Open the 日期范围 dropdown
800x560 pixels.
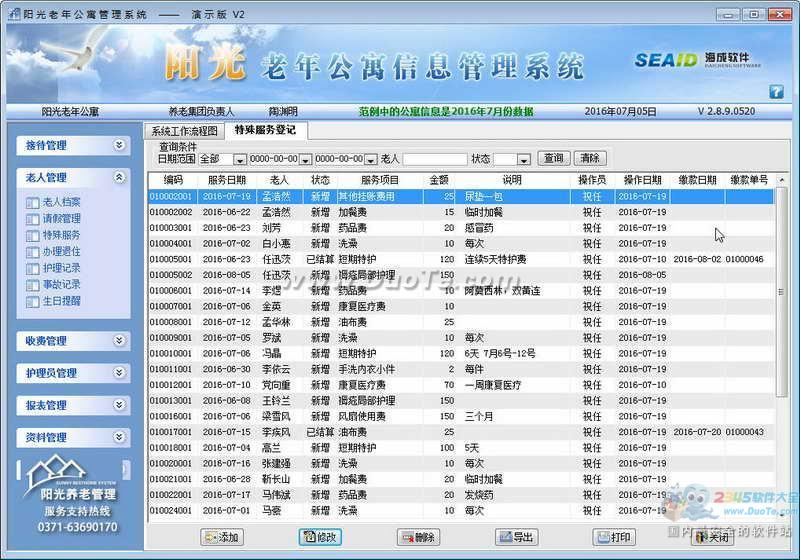[239, 159]
